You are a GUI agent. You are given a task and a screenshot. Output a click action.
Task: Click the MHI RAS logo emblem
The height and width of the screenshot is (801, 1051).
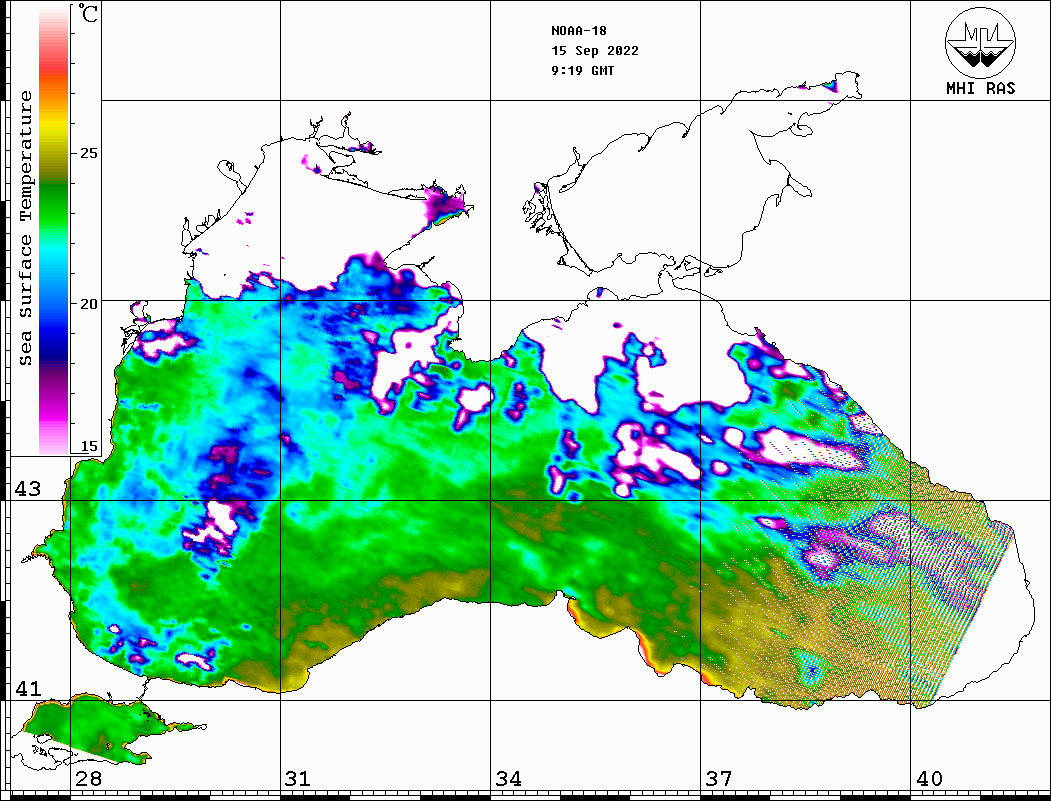click(980, 42)
